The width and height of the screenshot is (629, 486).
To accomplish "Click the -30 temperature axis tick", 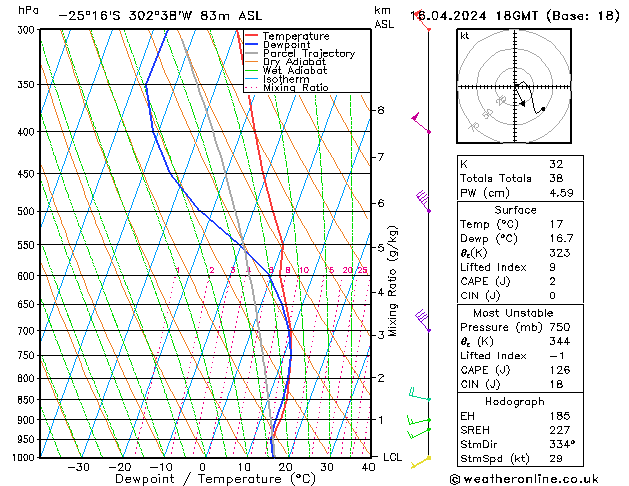I will 78,467.
